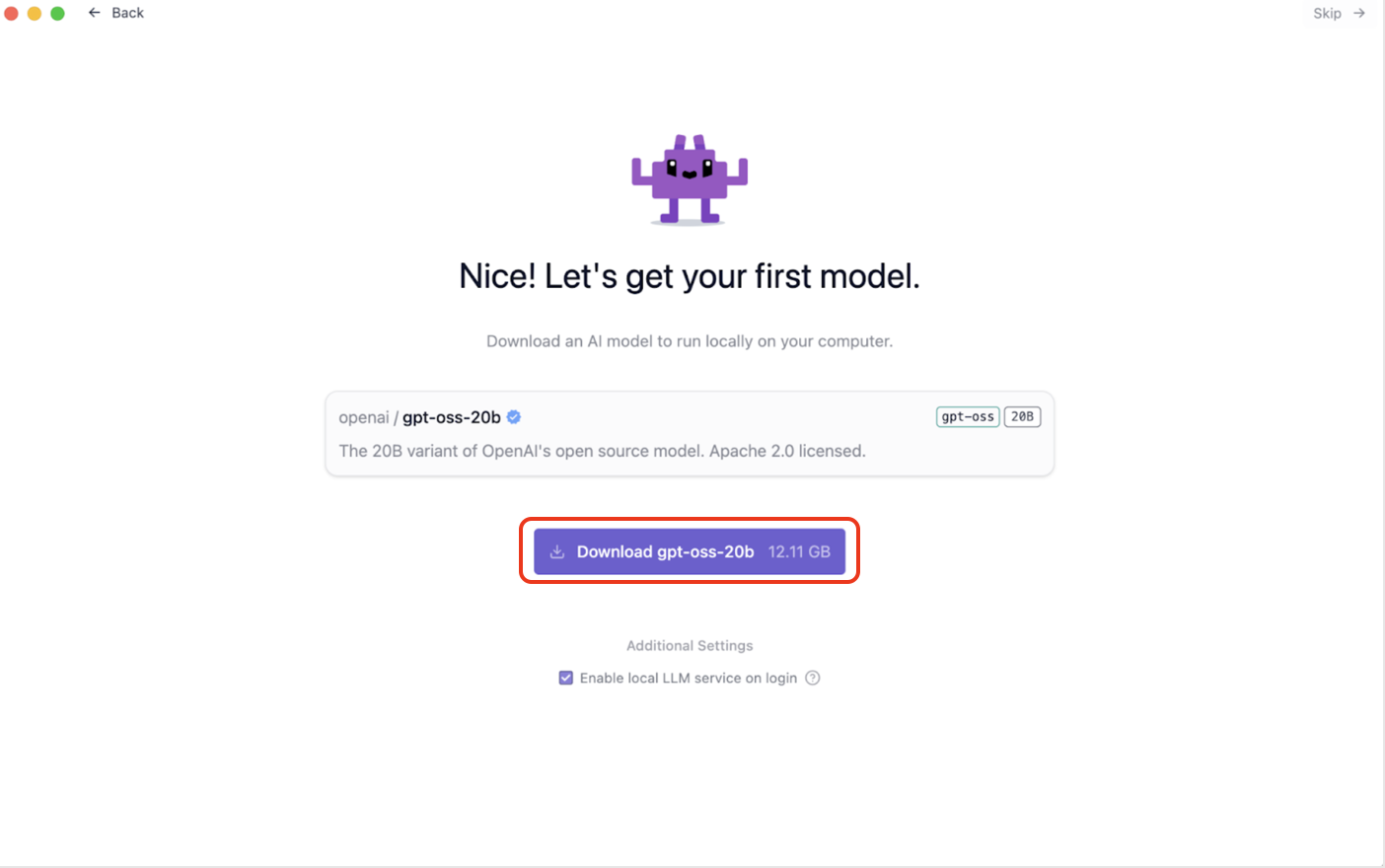1385x868 pixels.
Task: Click the 20B parameter size badge
Action: point(1022,416)
